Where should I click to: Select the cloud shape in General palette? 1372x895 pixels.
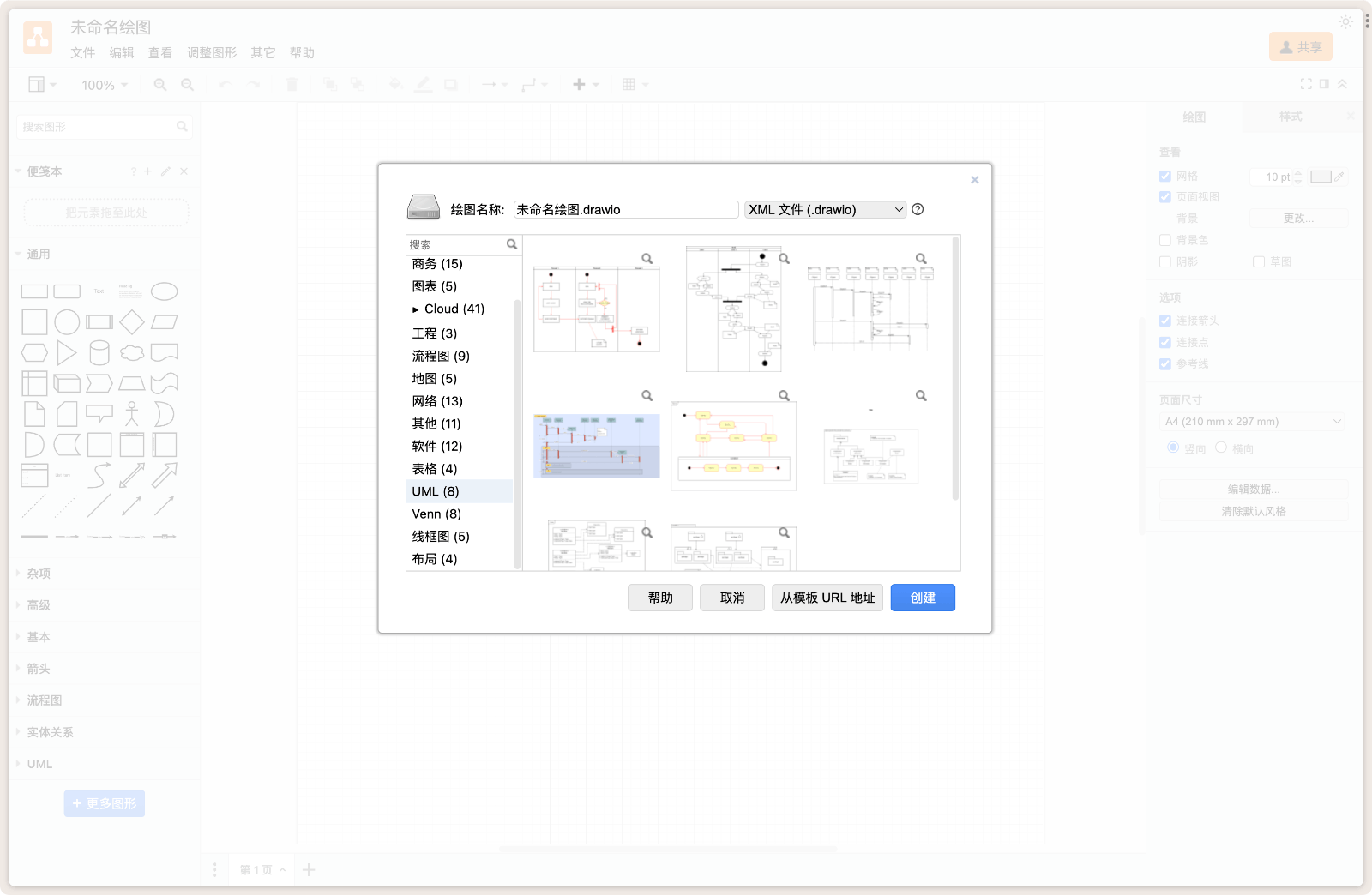click(132, 352)
